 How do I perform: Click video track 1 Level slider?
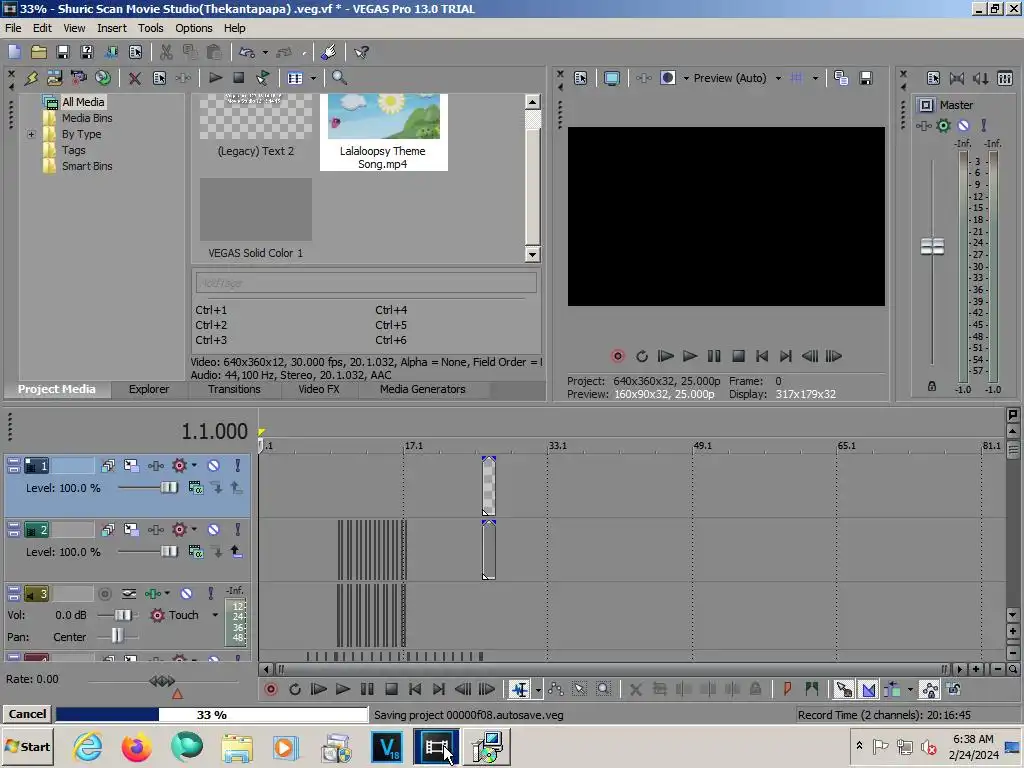169,488
